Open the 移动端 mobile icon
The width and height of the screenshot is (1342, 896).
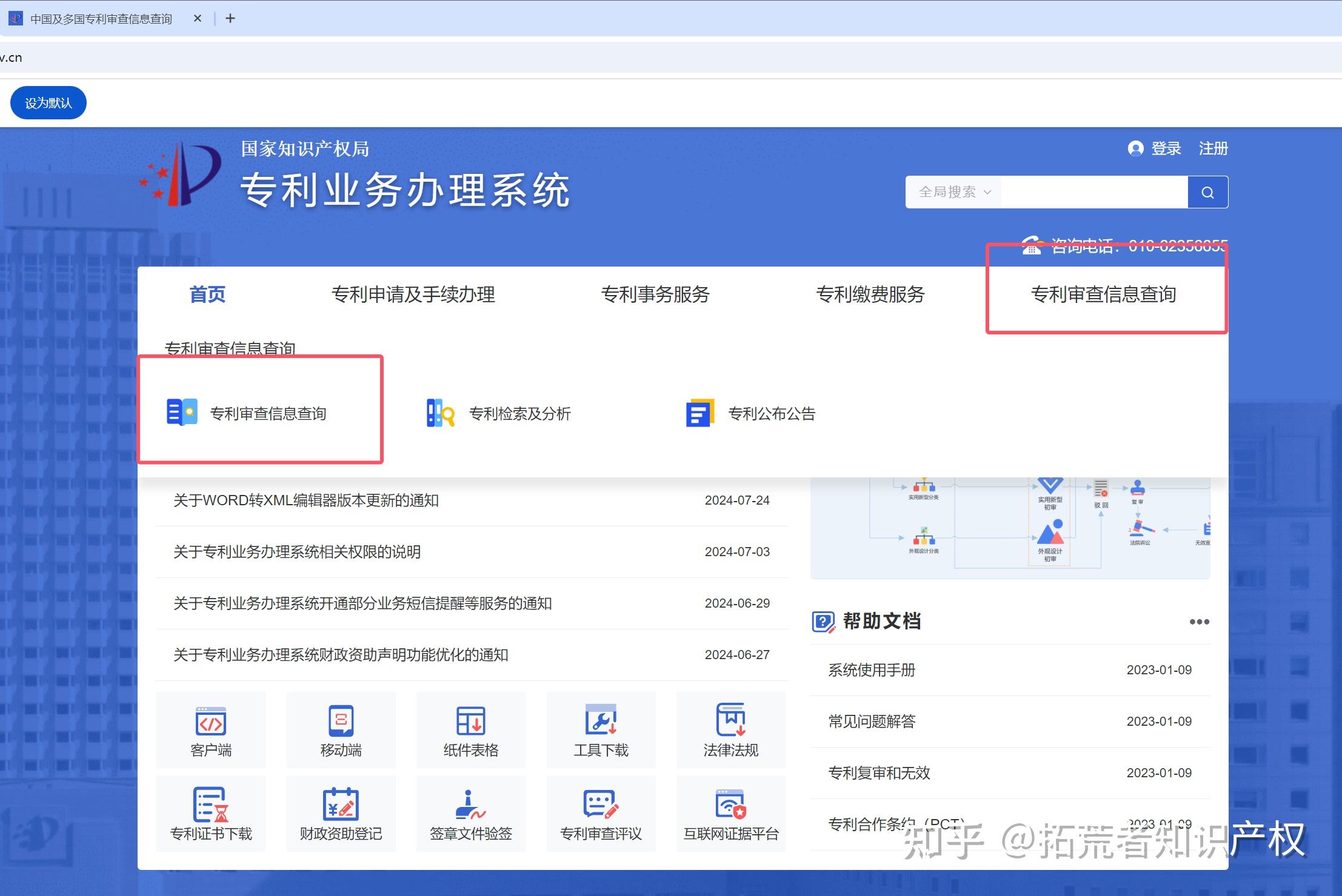click(341, 721)
